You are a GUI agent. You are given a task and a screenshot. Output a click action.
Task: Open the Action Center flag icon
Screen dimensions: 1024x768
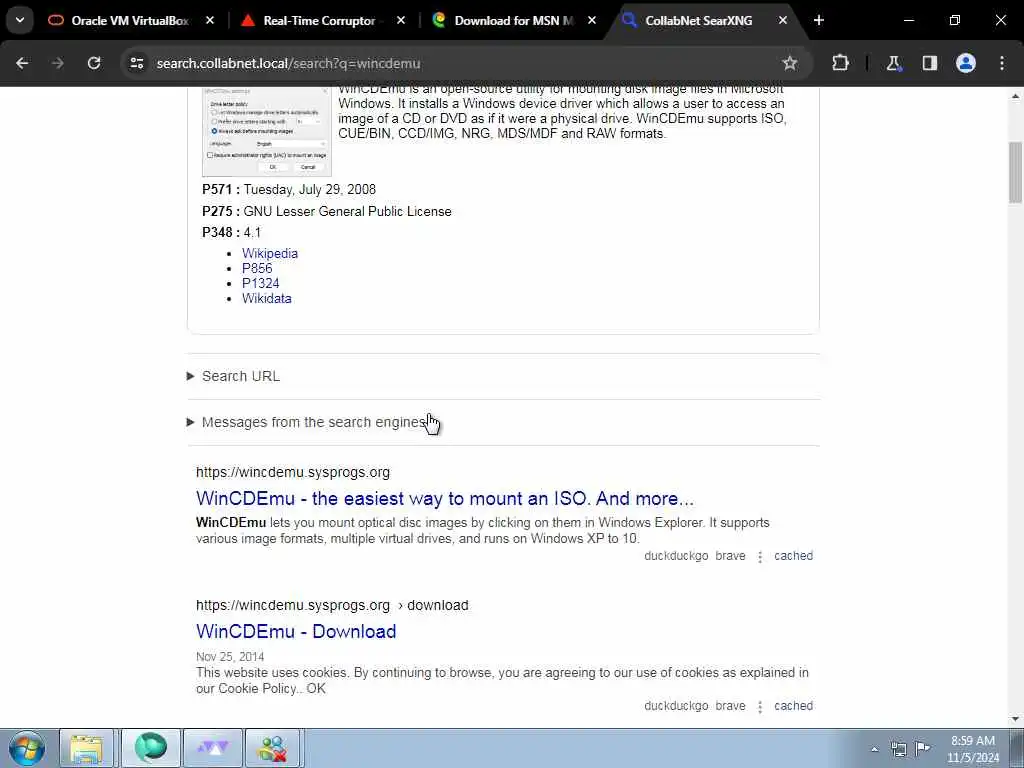922,748
